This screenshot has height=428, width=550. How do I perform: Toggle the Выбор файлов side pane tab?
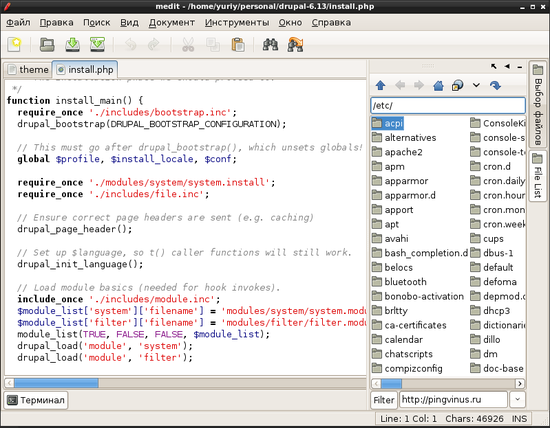coord(538,105)
